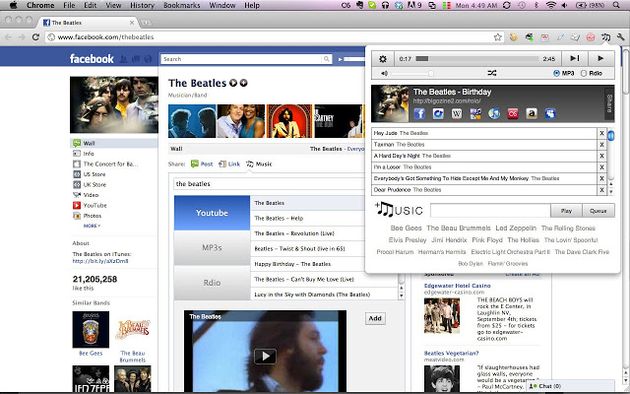The height and width of the screenshot is (394, 630).
Task: Open Music share option
Action: coord(259,164)
